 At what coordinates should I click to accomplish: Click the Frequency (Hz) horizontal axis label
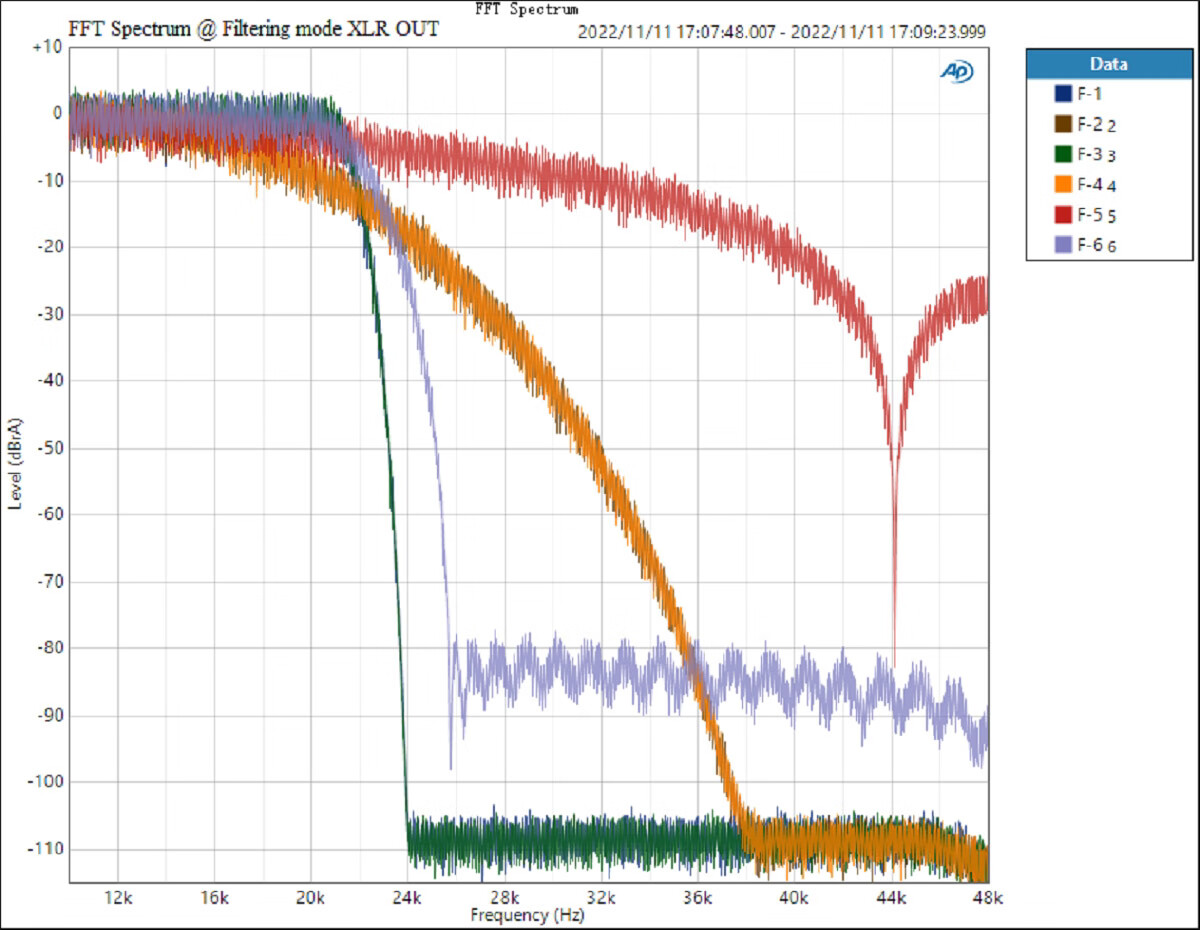pos(527,915)
